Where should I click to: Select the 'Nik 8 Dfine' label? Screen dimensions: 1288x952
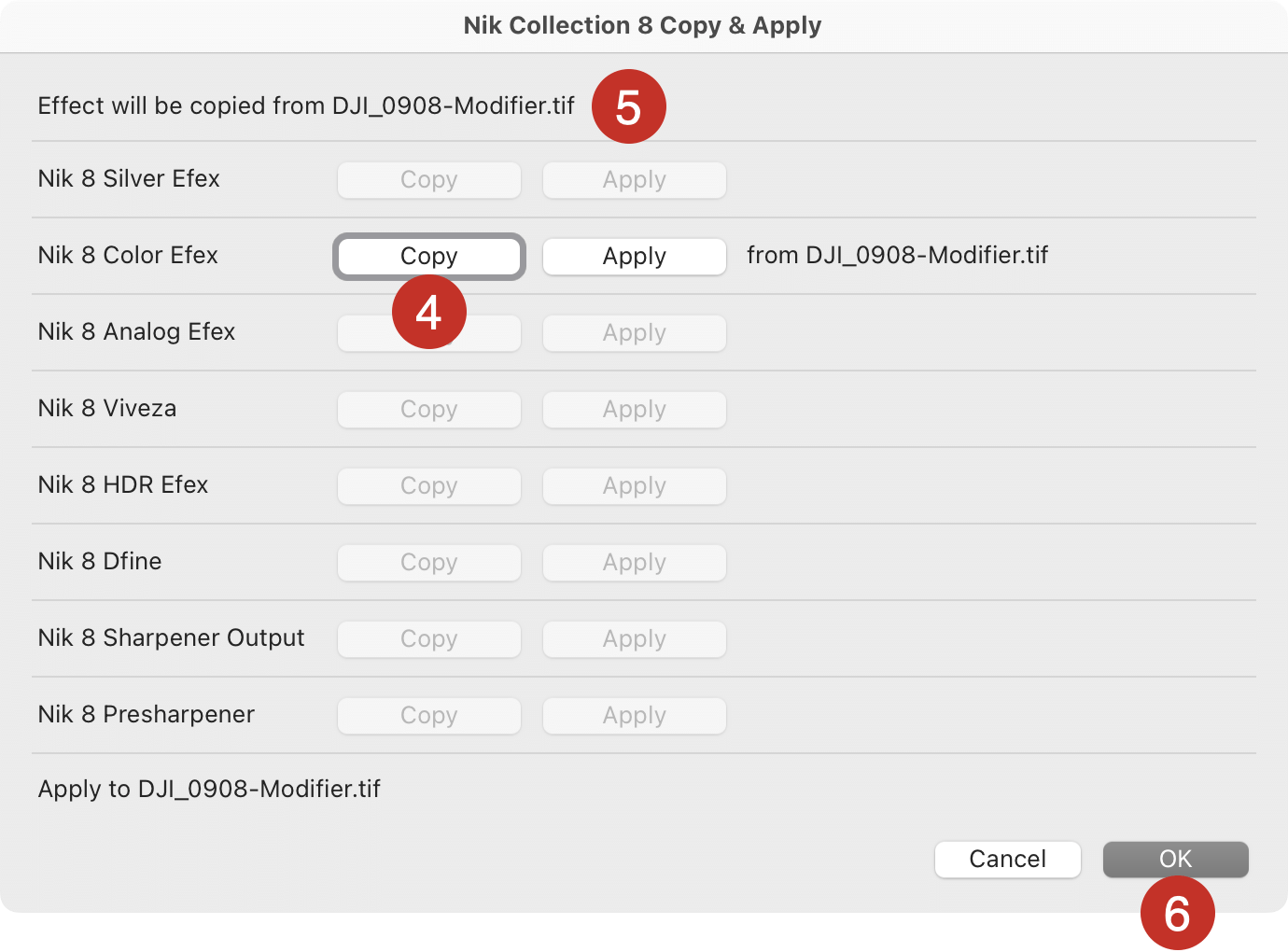(100, 561)
